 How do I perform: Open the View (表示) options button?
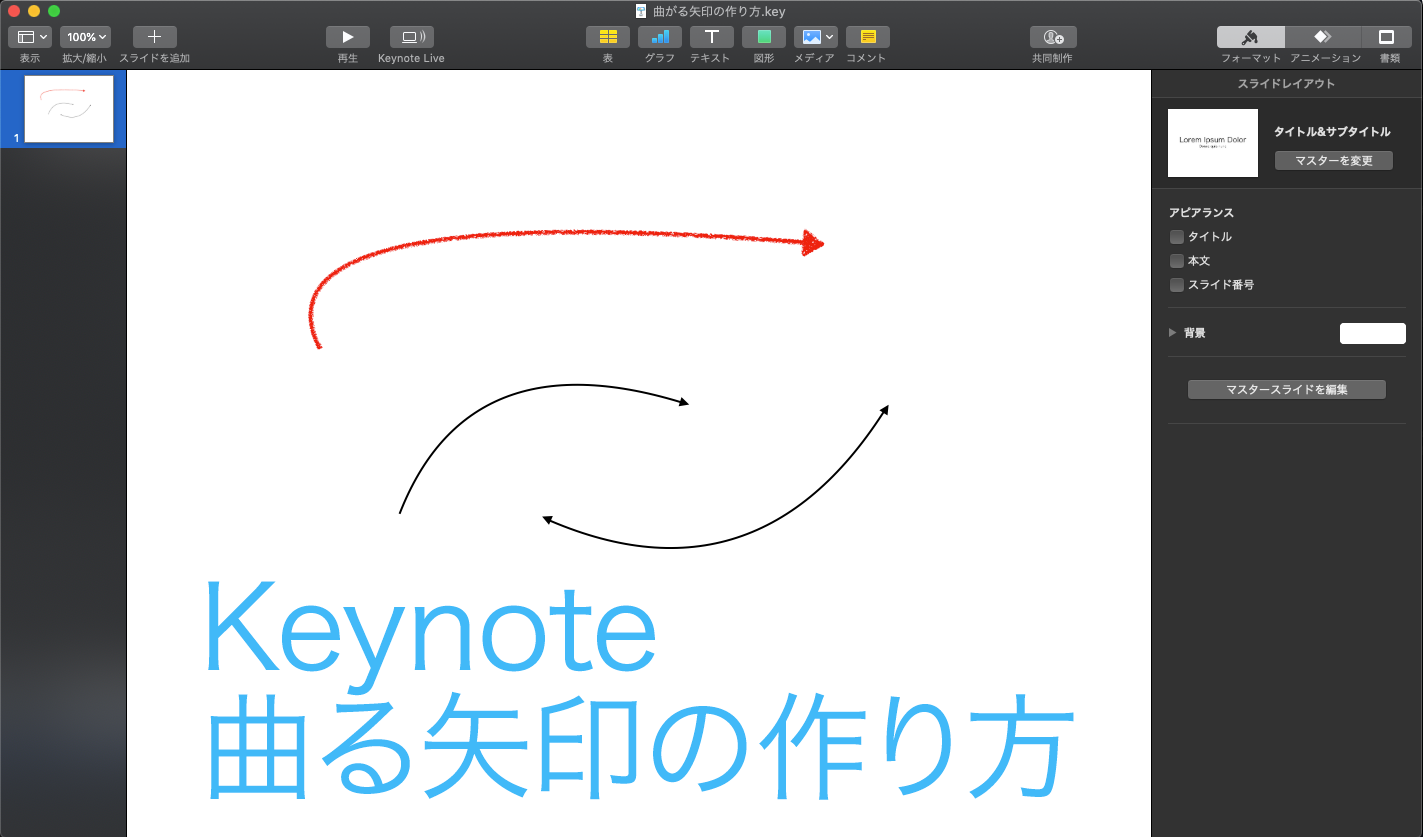[30, 37]
